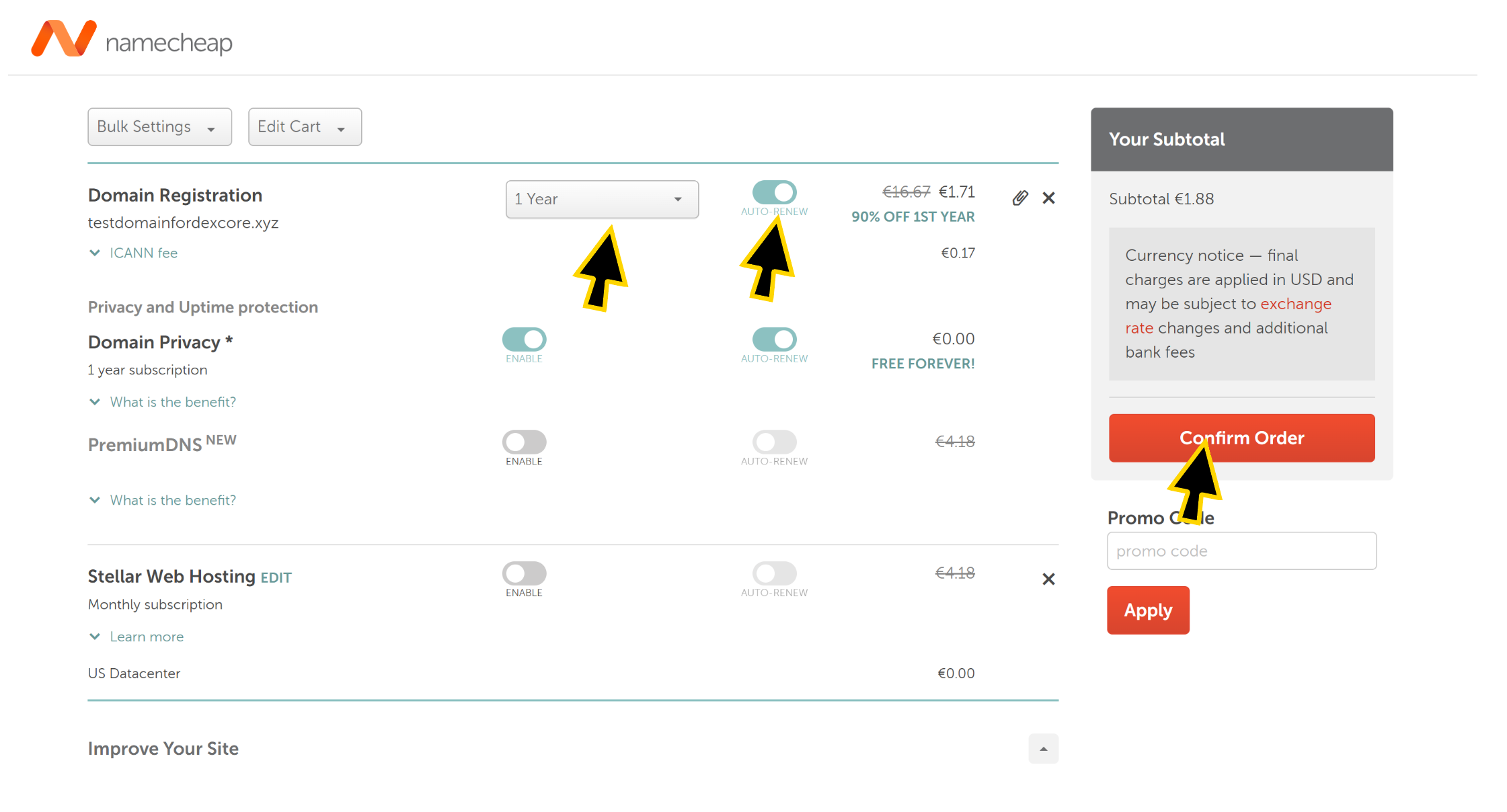
Task: Open the Bulk Settings dropdown
Action: 159,126
